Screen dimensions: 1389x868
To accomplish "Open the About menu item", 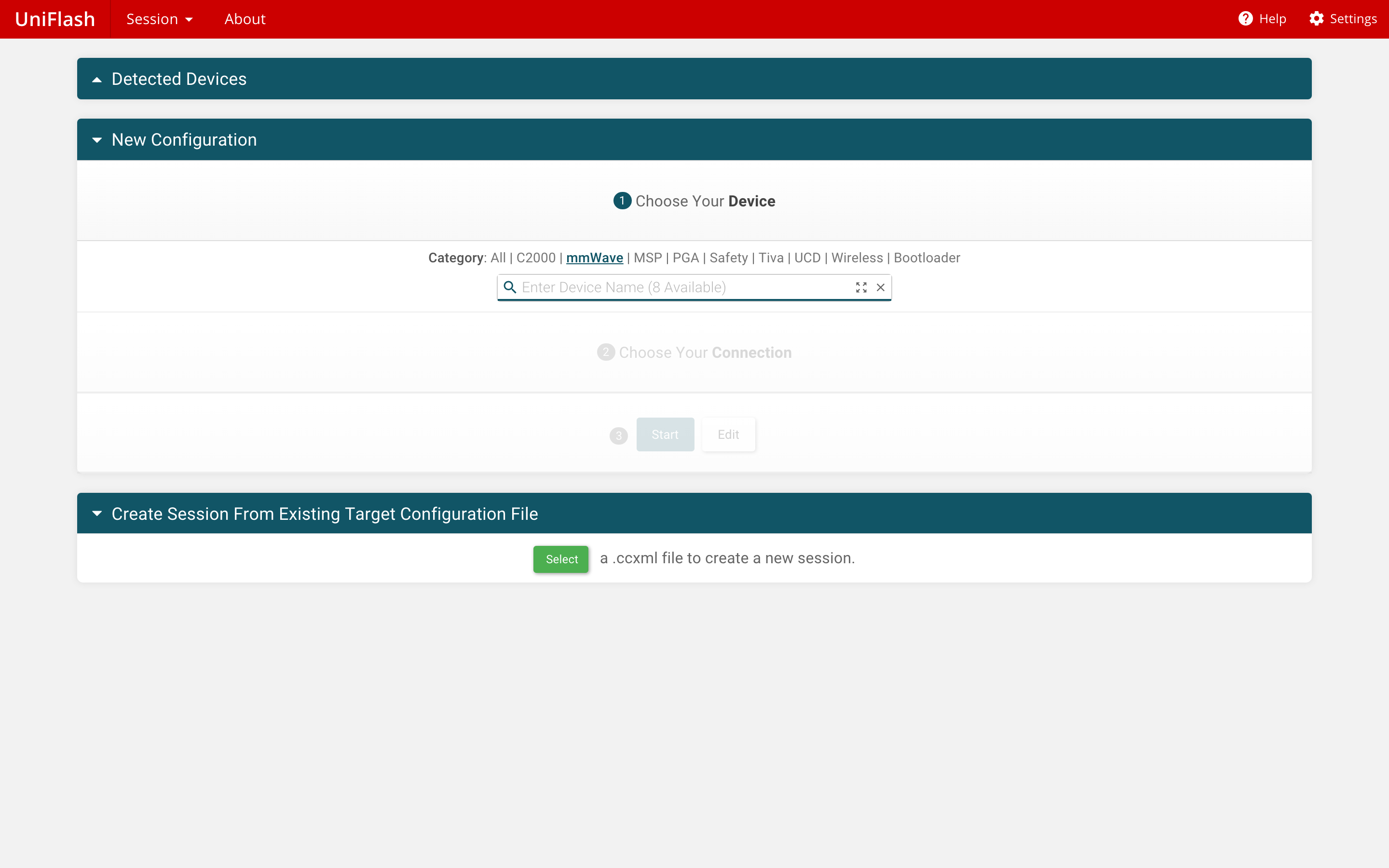I will click(x=245, y=19).
